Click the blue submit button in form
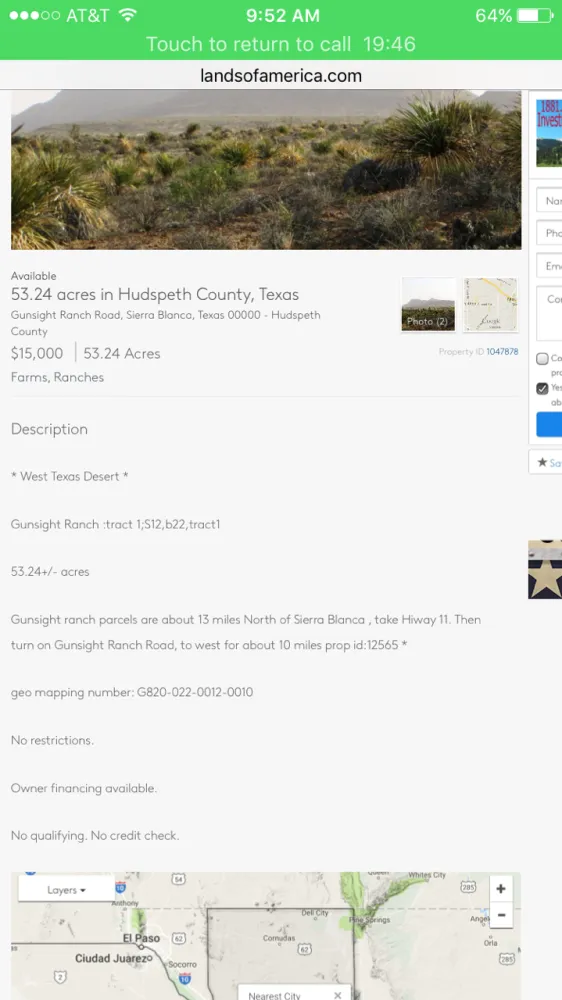Screen dimensions: 562x1000 coord(549,424)
